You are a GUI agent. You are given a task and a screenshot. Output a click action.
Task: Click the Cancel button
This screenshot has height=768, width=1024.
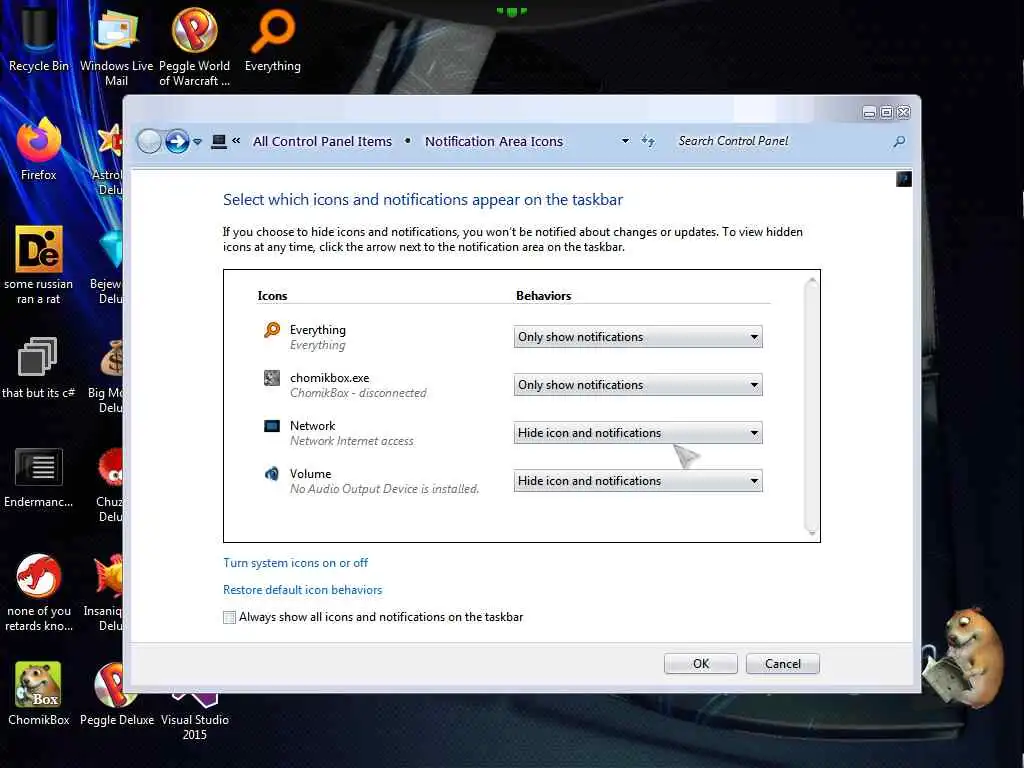click(782, 664)
